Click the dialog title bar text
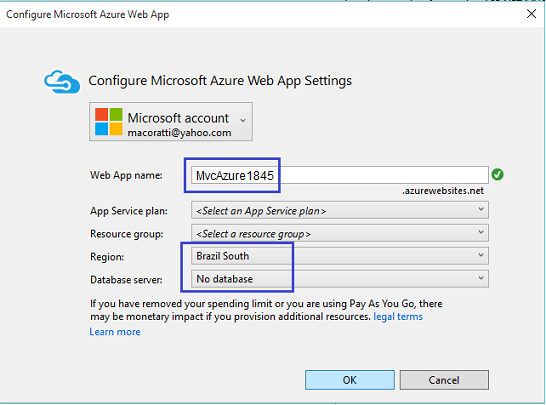Screen dimensions: 546x405 (x=88, y=15)
